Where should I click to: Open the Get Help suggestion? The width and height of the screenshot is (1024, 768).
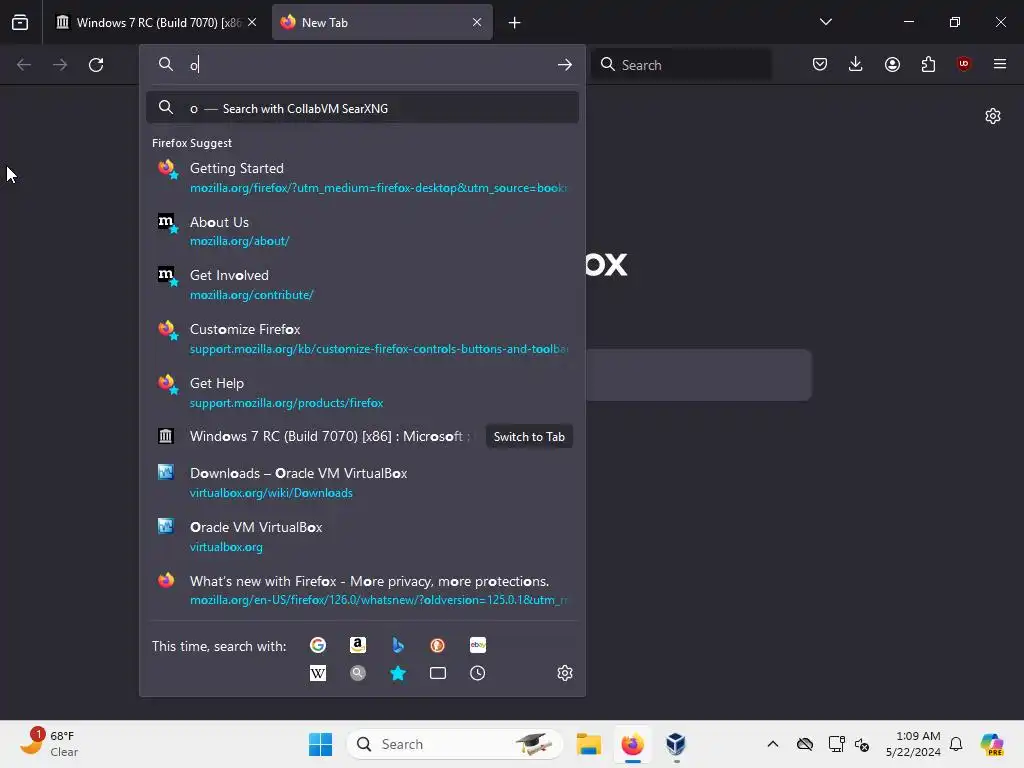tap(362, 392)
